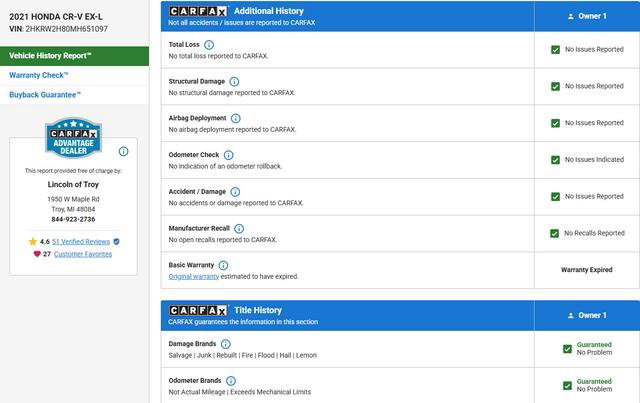Click the CARFAX logo in Additional History header
640x403 pixels.
point(198,11)
